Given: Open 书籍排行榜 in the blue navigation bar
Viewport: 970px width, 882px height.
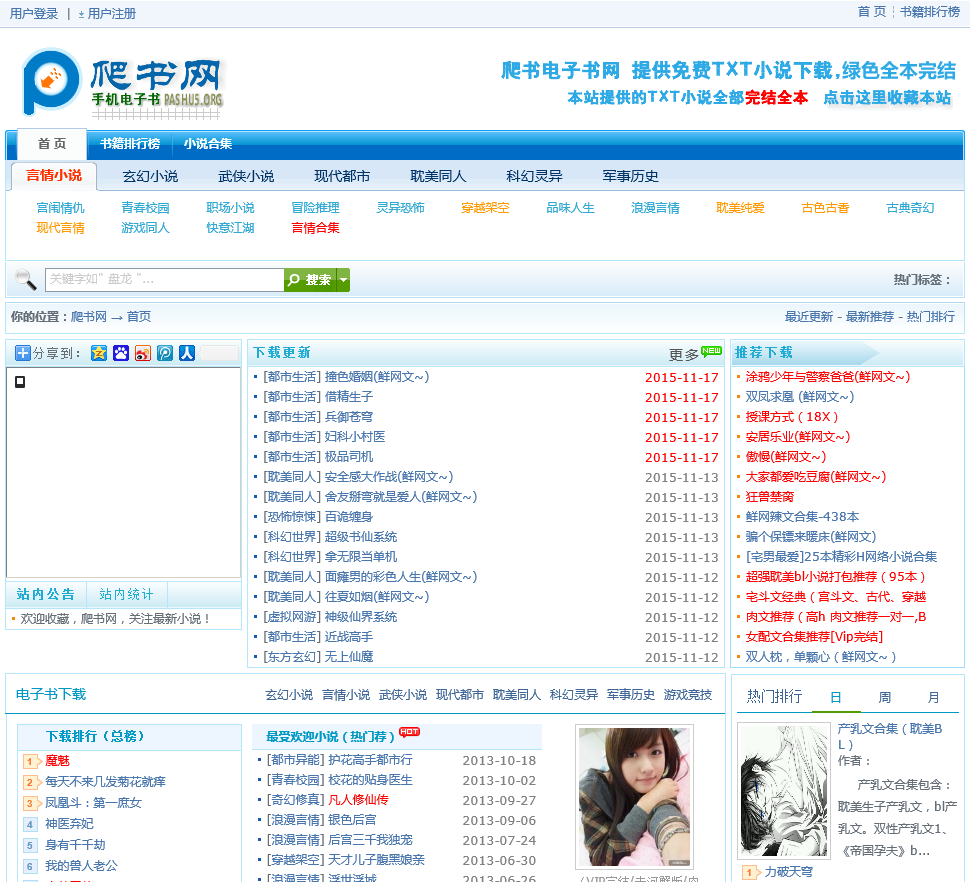Looking at the screenshot, I should click(x=130, y=143).
